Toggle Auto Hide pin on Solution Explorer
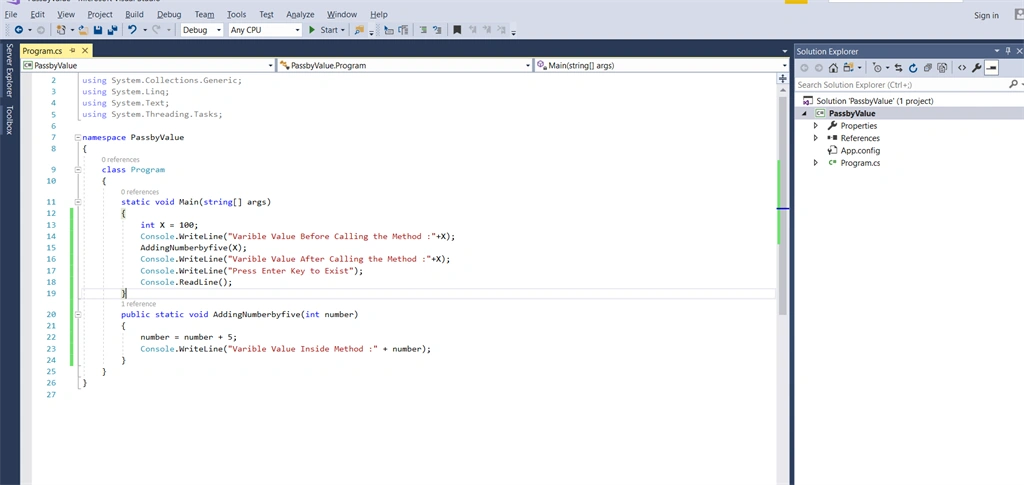This screenshot has height=485, width=1024. point(1009,51)
